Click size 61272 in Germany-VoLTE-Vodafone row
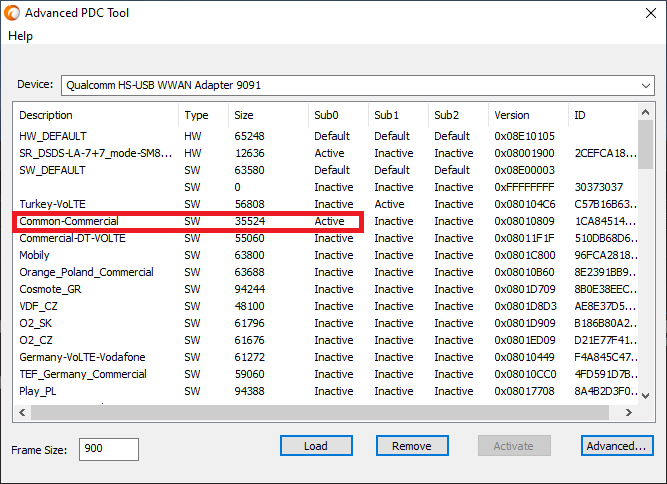This screenshot has width=667, height=484. click(x=249, y=357)
